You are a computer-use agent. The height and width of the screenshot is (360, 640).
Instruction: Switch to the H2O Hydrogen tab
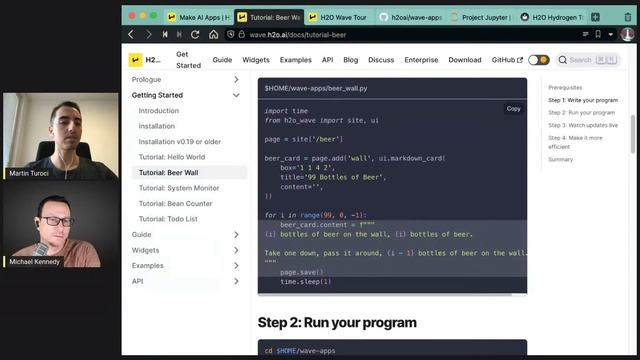[552, 17]
